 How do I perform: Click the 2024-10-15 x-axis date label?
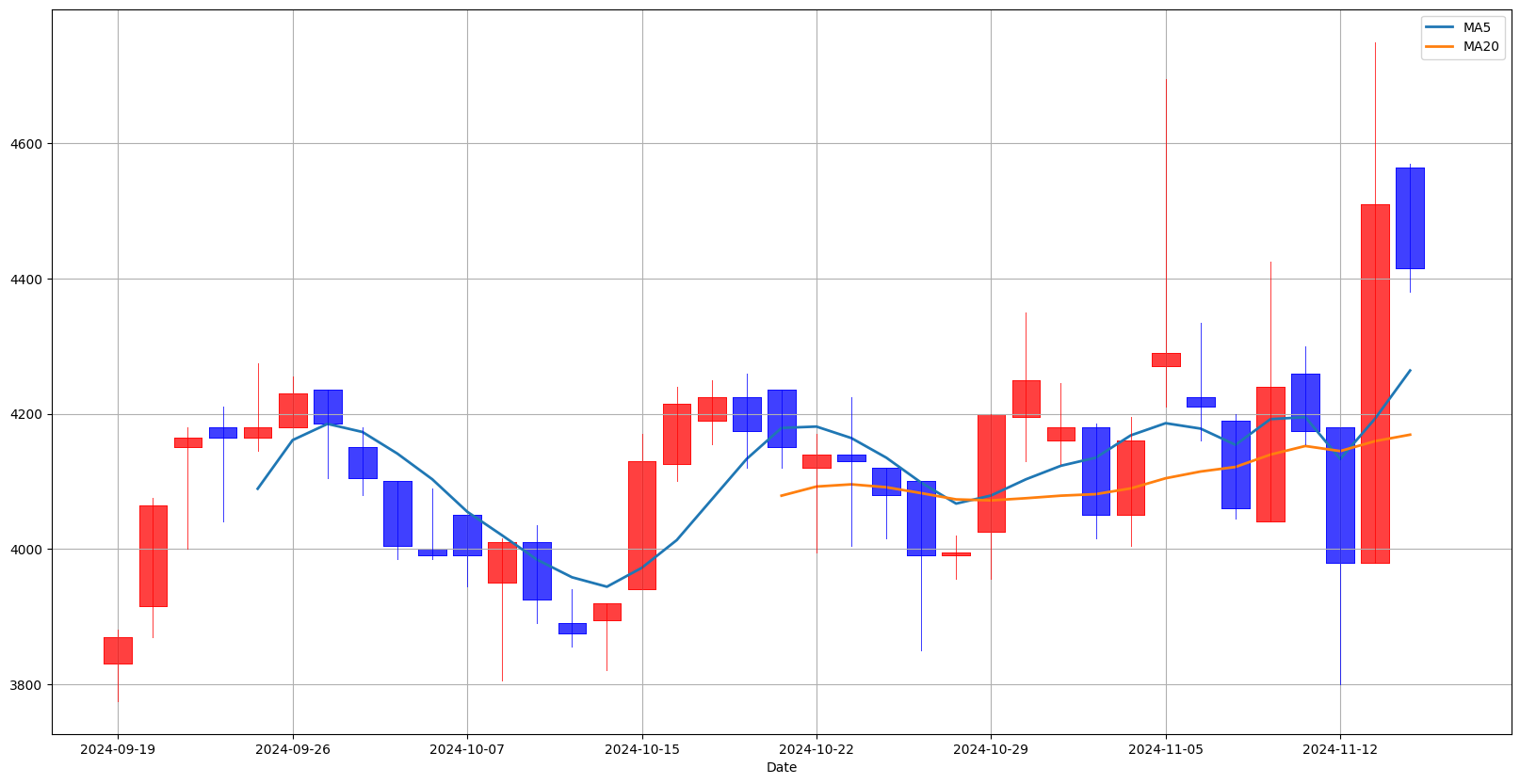point(642,749)
